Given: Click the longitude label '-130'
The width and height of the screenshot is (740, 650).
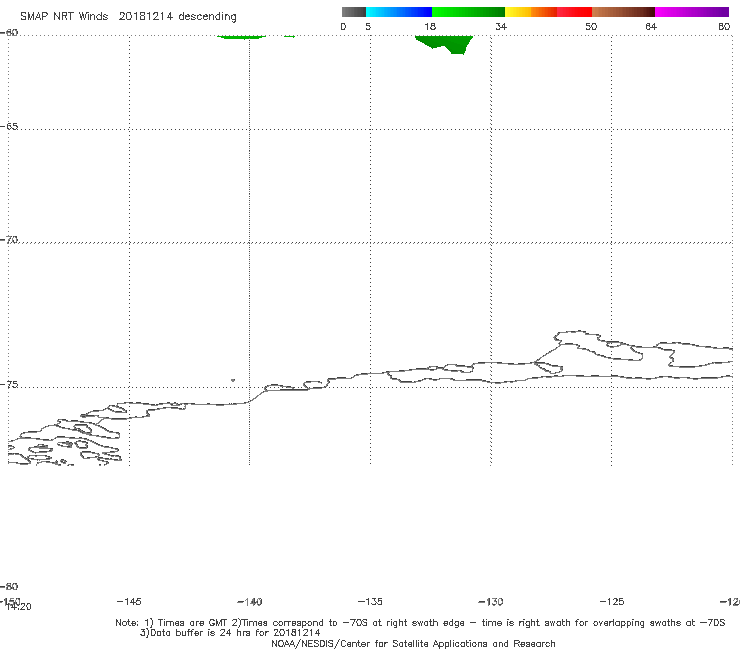Looking at the screenshot, I should [x=491, y=602].
